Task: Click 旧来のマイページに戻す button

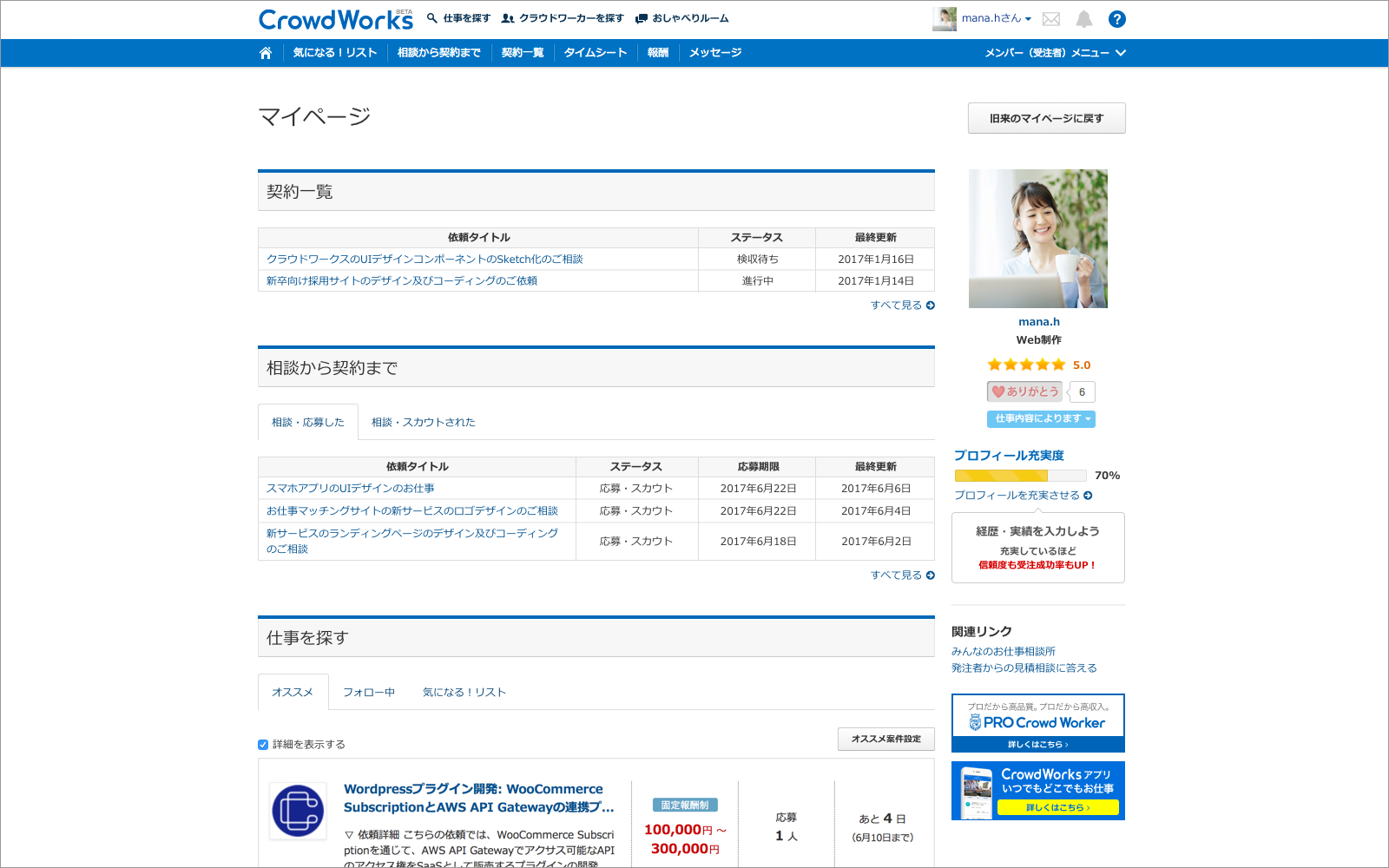Action: tap(1046, 119)
